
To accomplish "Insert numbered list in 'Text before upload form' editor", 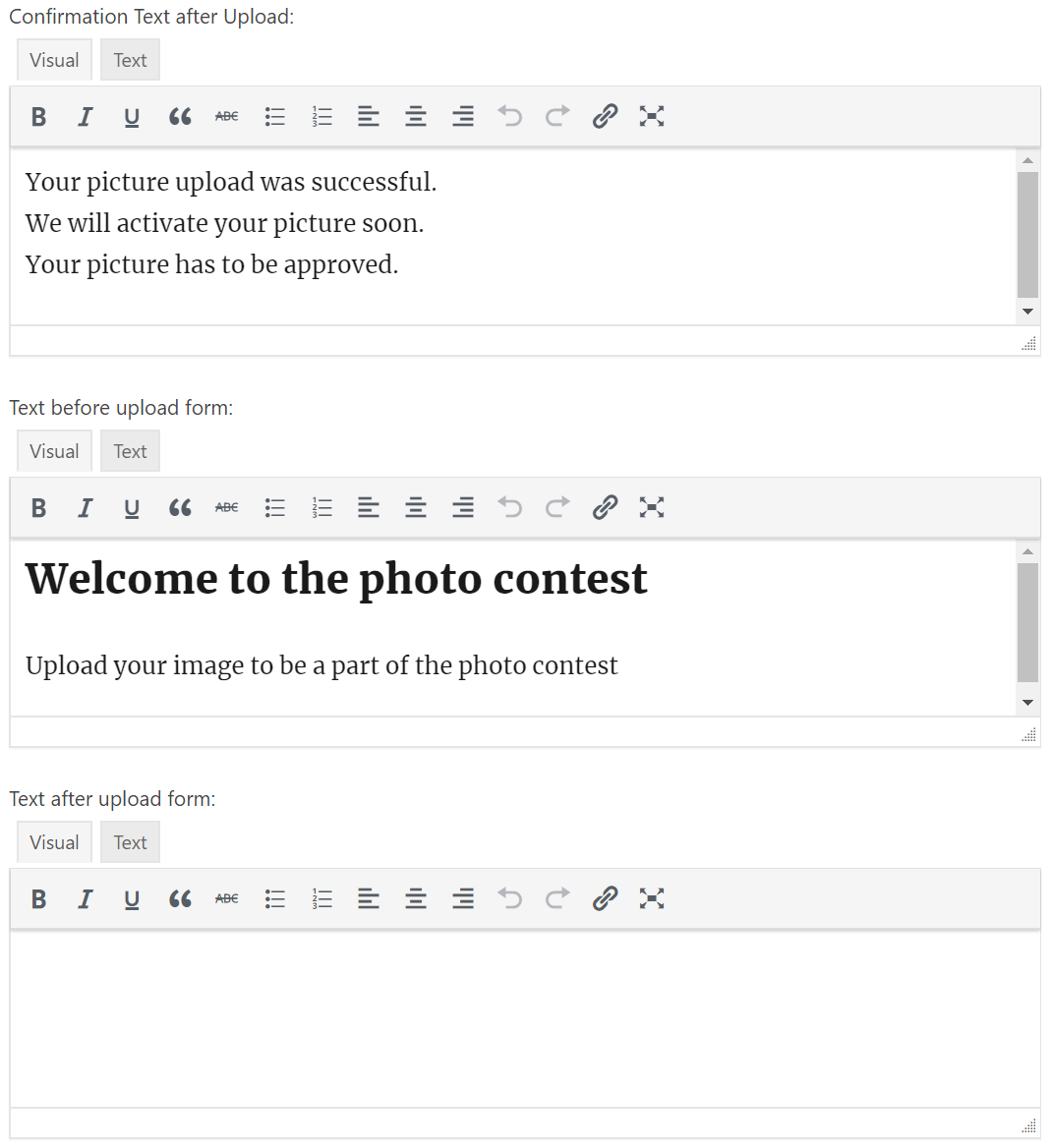I will (x=321, y=507).
